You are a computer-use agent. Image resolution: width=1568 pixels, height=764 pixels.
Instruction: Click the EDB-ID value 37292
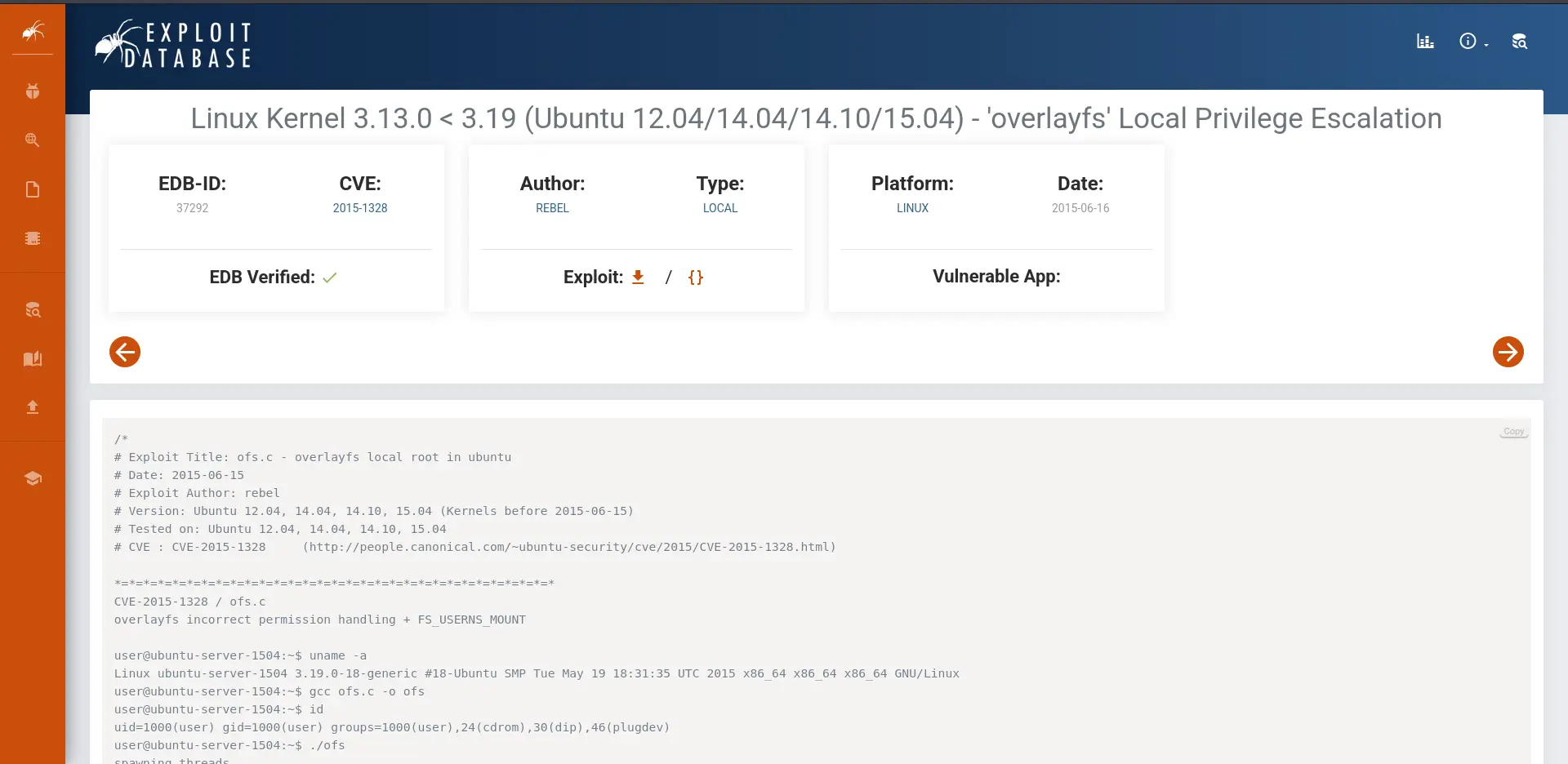(193, 208)
